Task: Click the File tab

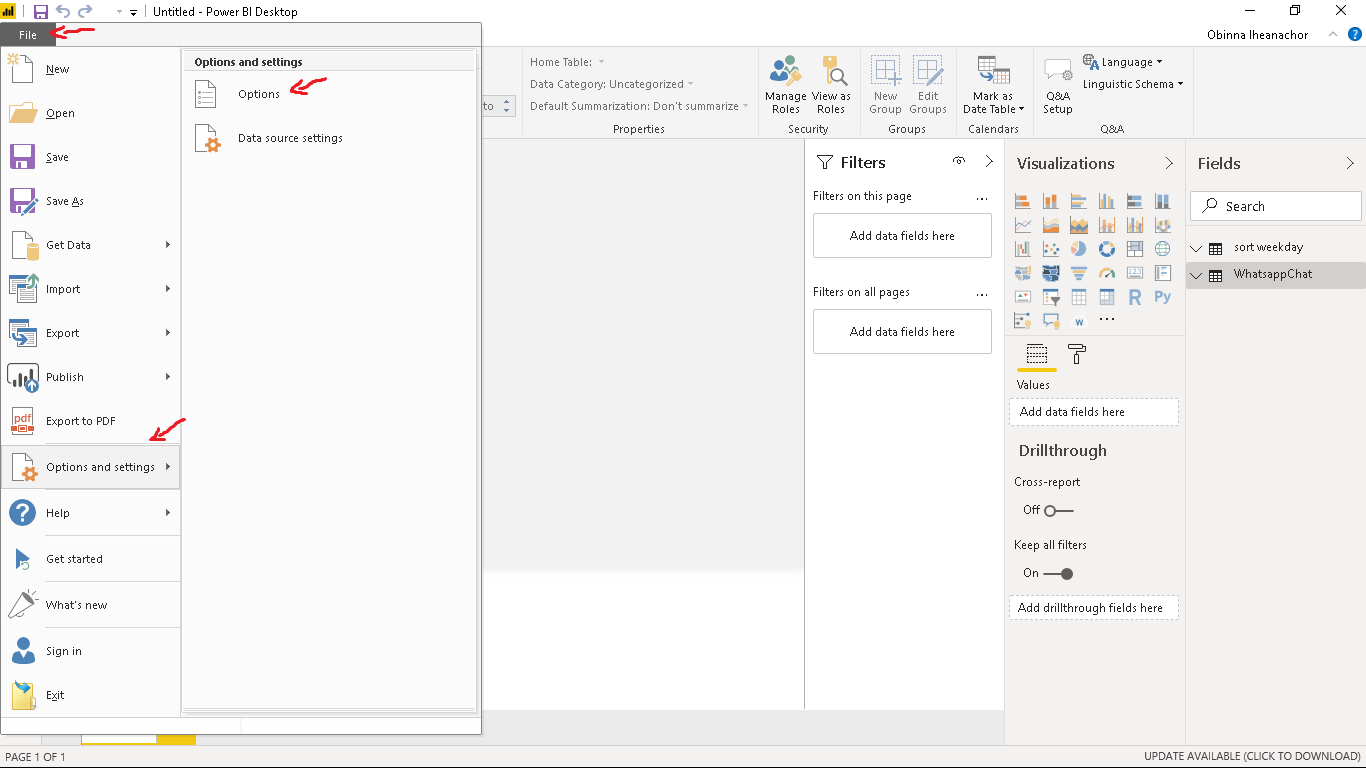Action: pos(28,35)
